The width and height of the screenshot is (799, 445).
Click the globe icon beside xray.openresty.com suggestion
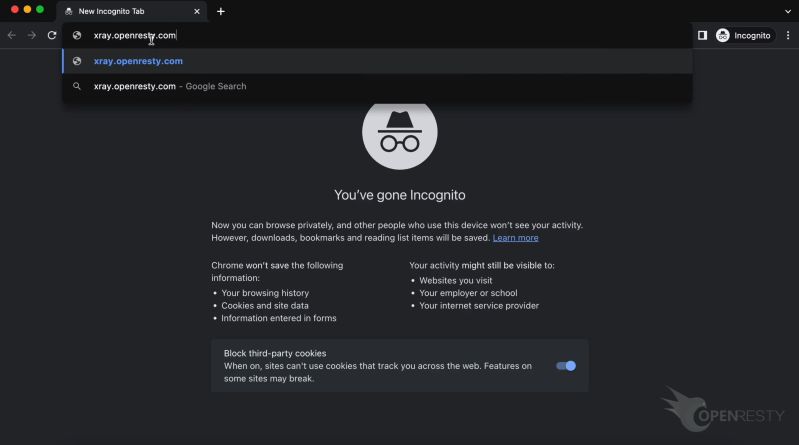coord(77,61)
